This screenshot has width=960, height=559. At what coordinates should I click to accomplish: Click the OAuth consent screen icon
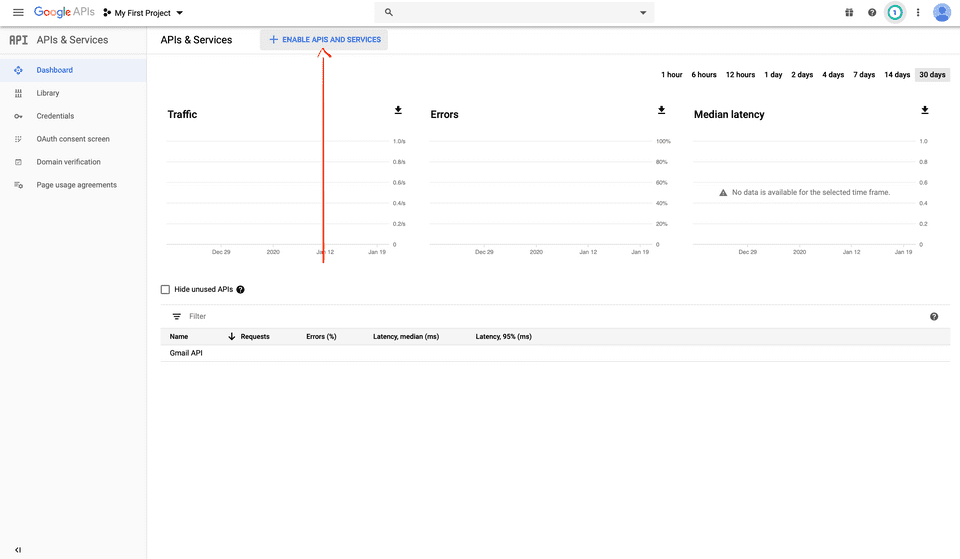pyautogui.click(x=18, y=139)
